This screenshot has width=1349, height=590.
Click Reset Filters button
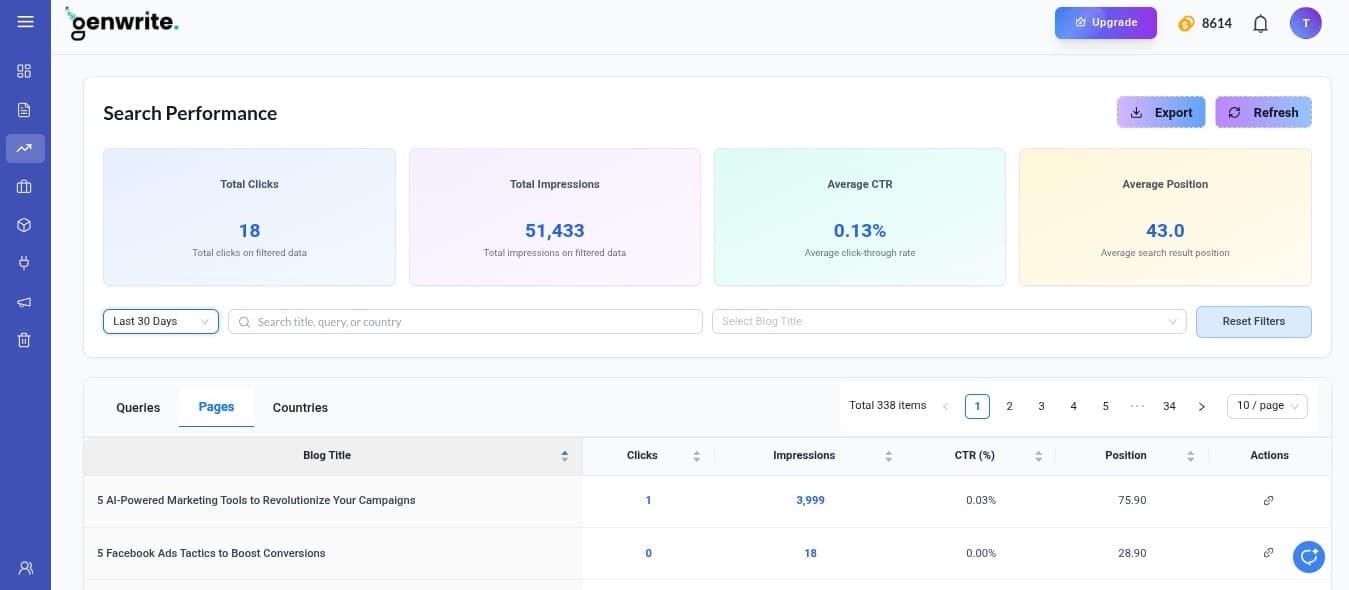coord(1254,322)
